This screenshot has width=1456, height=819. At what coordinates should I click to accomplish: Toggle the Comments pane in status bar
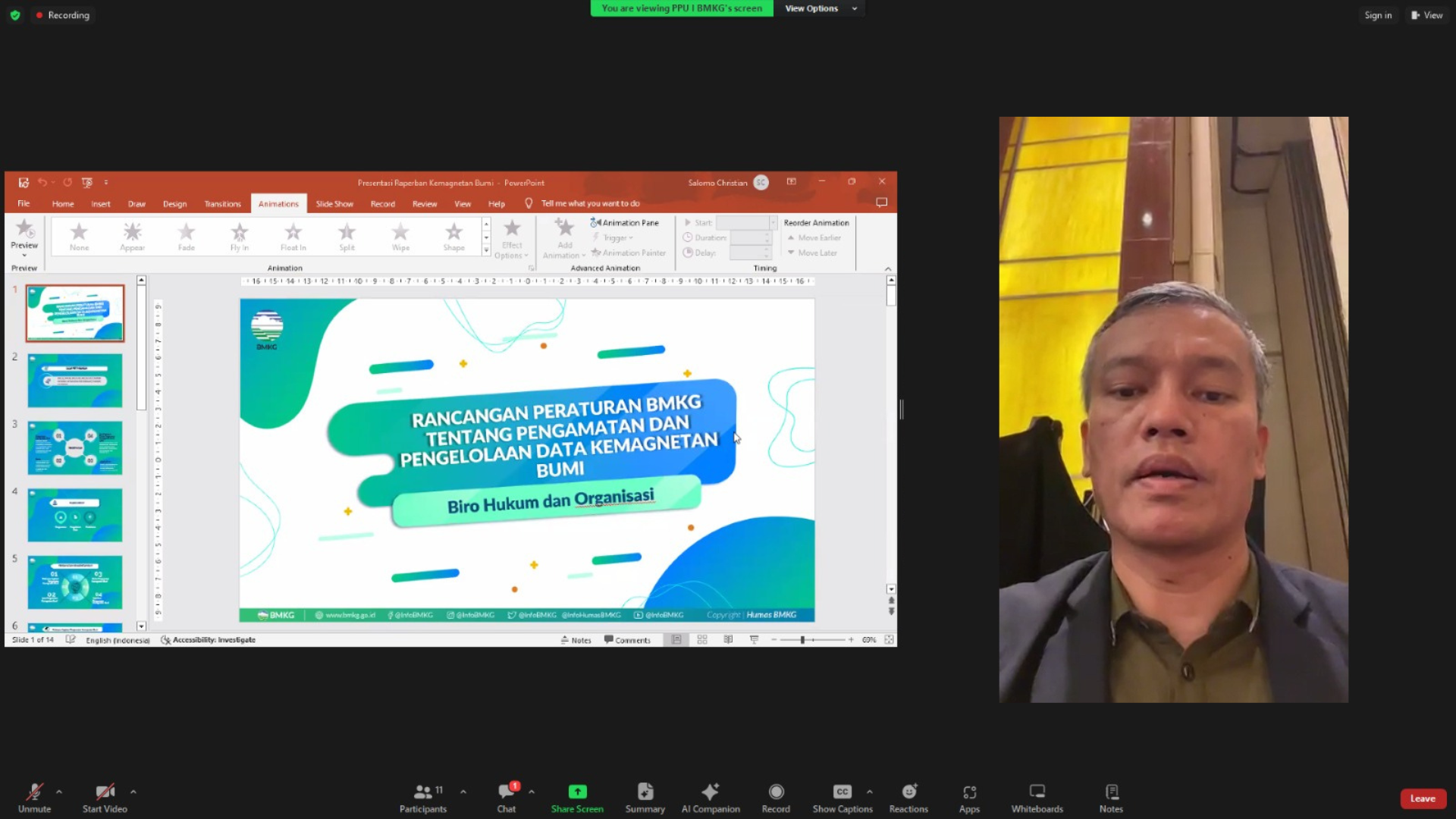(627, 640)
